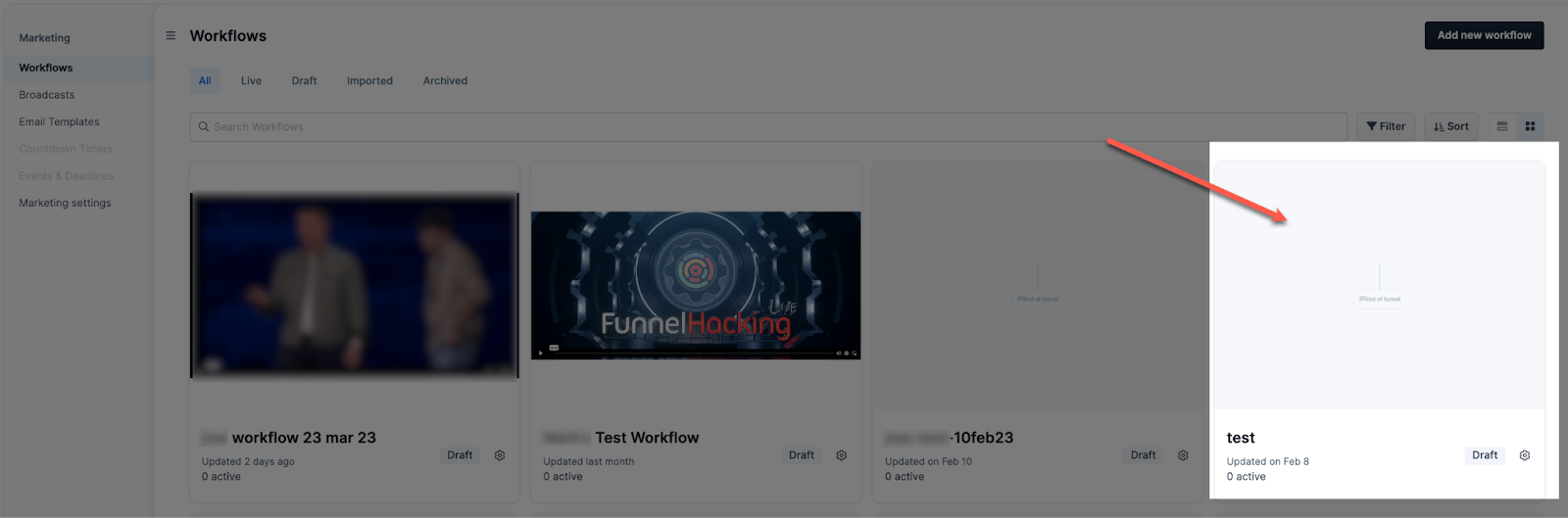Click 'Updated on Feb 8' text

(x=1267, y=462)
